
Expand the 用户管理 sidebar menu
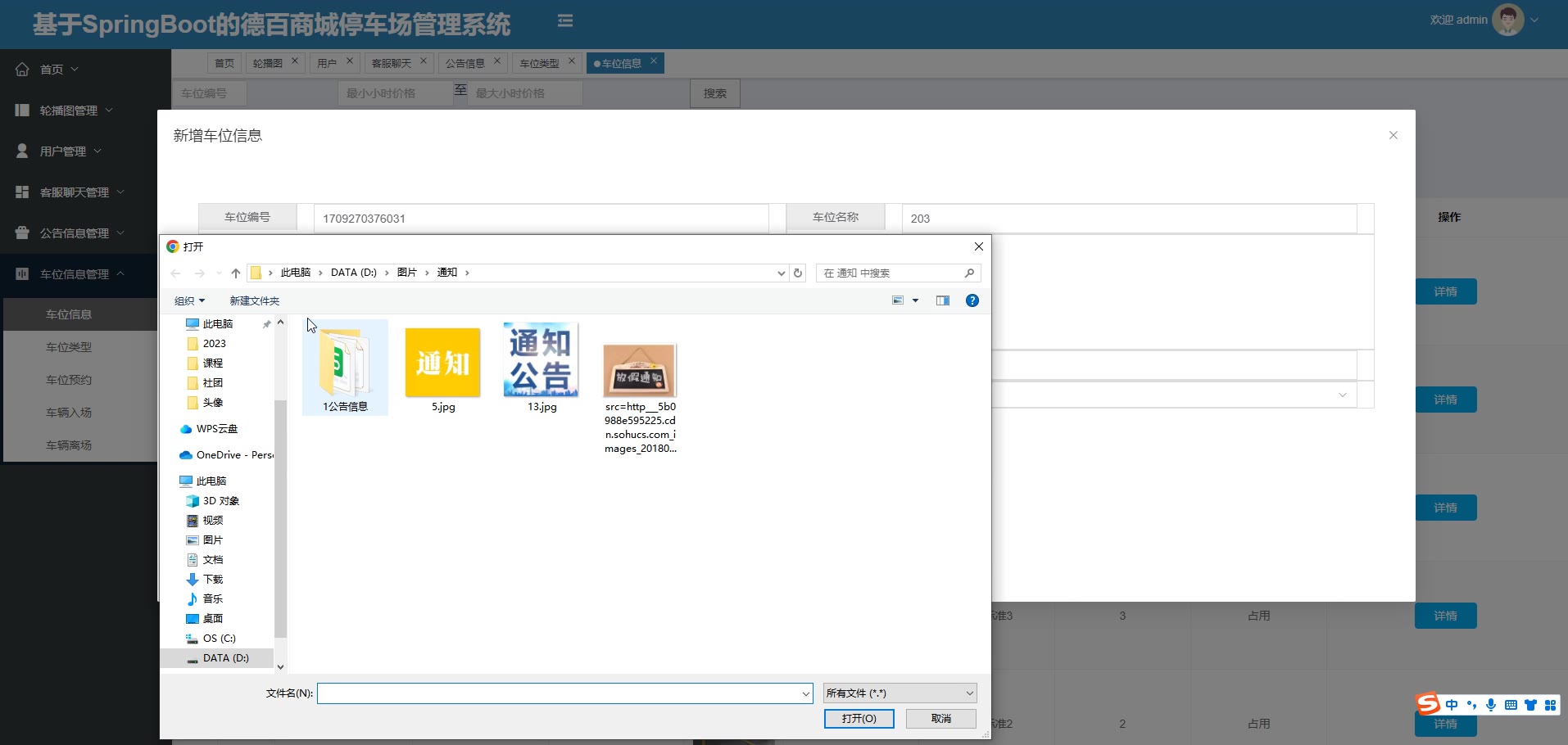tap(58, 151)
